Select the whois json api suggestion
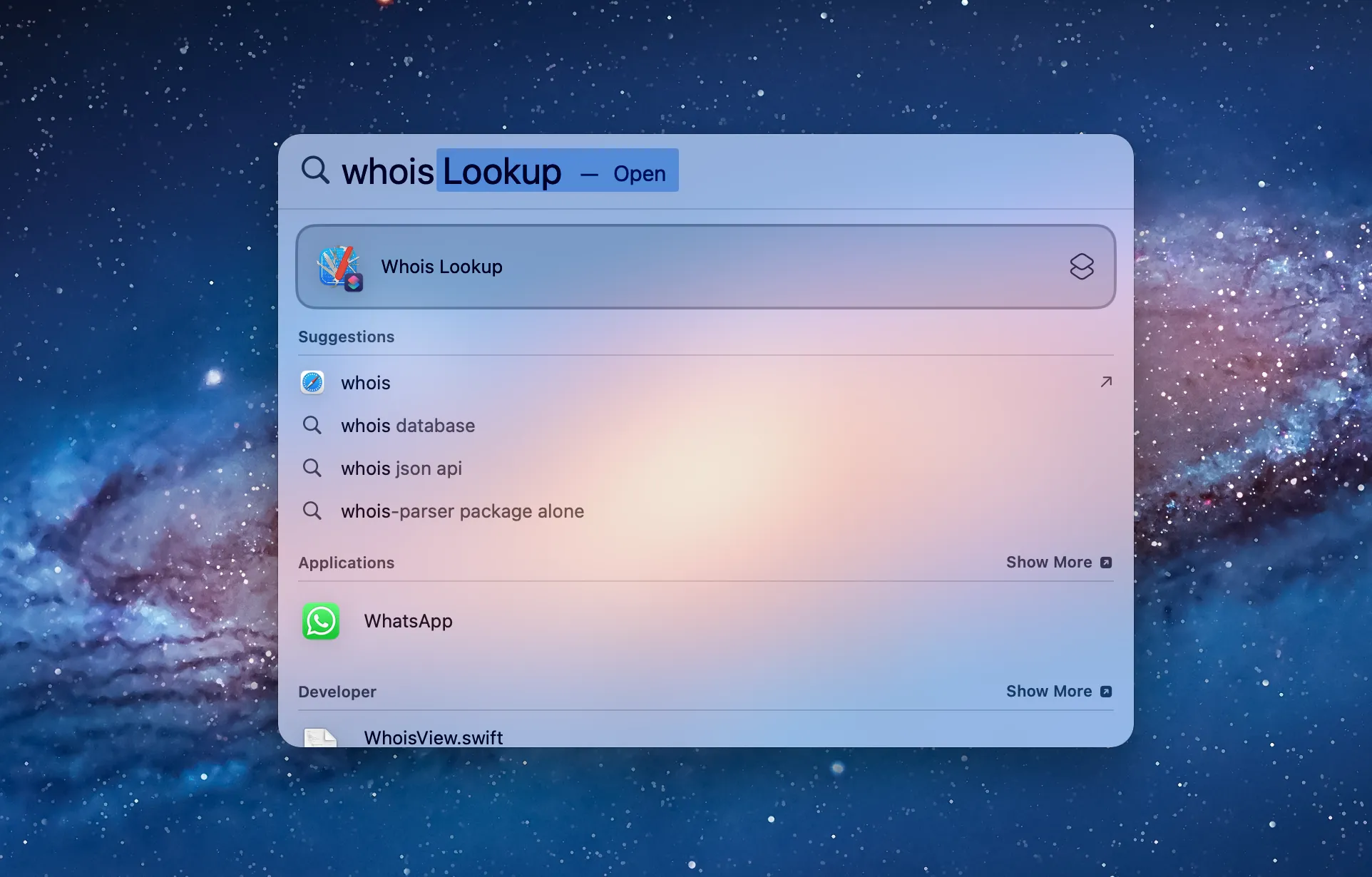Screen dimensions: 1372x877 401,468
